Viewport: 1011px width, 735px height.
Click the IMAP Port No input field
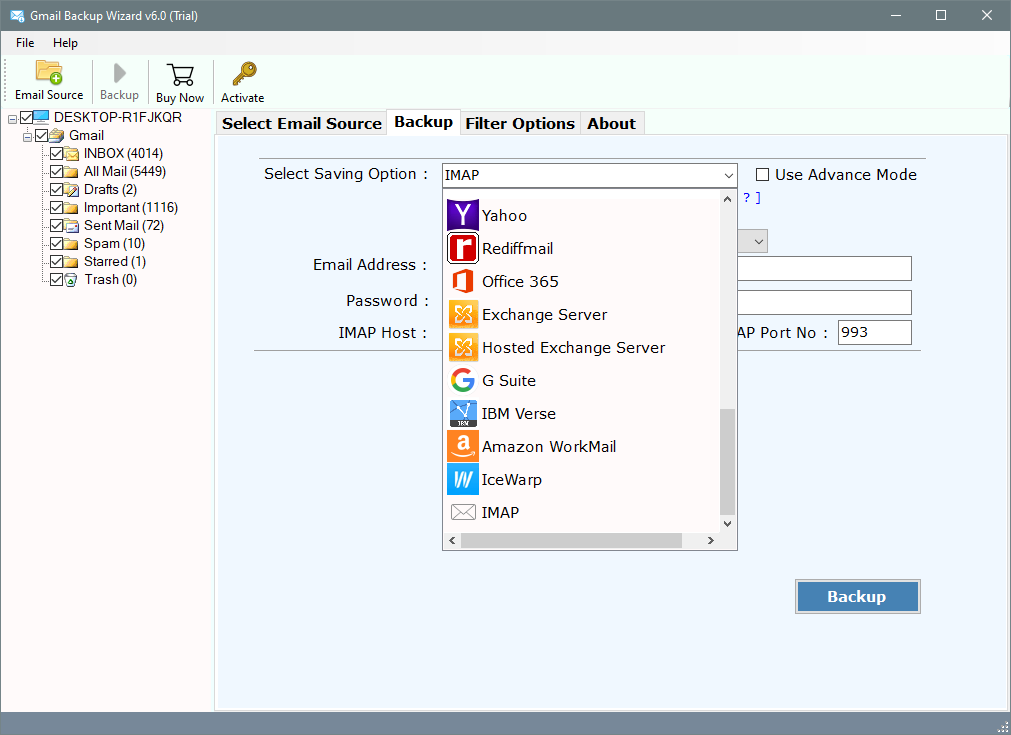(874, 332)
